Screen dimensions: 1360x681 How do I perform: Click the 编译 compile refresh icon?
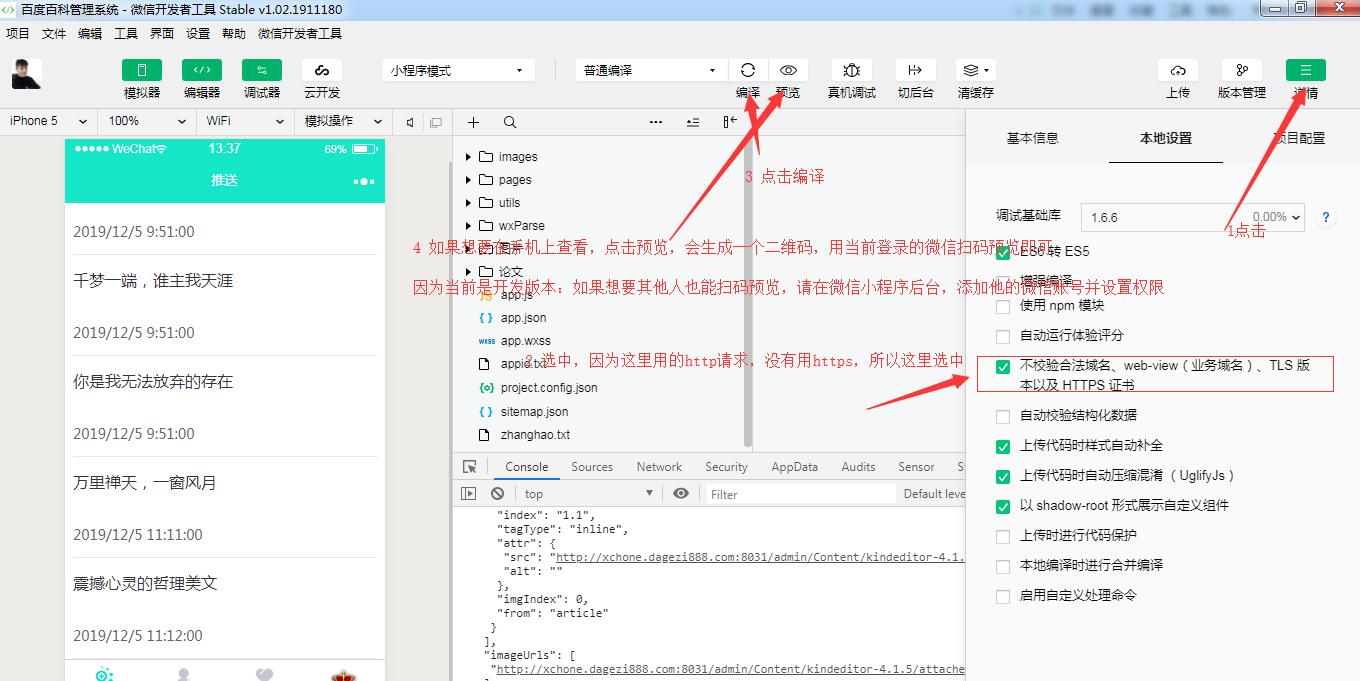[748, 70]
